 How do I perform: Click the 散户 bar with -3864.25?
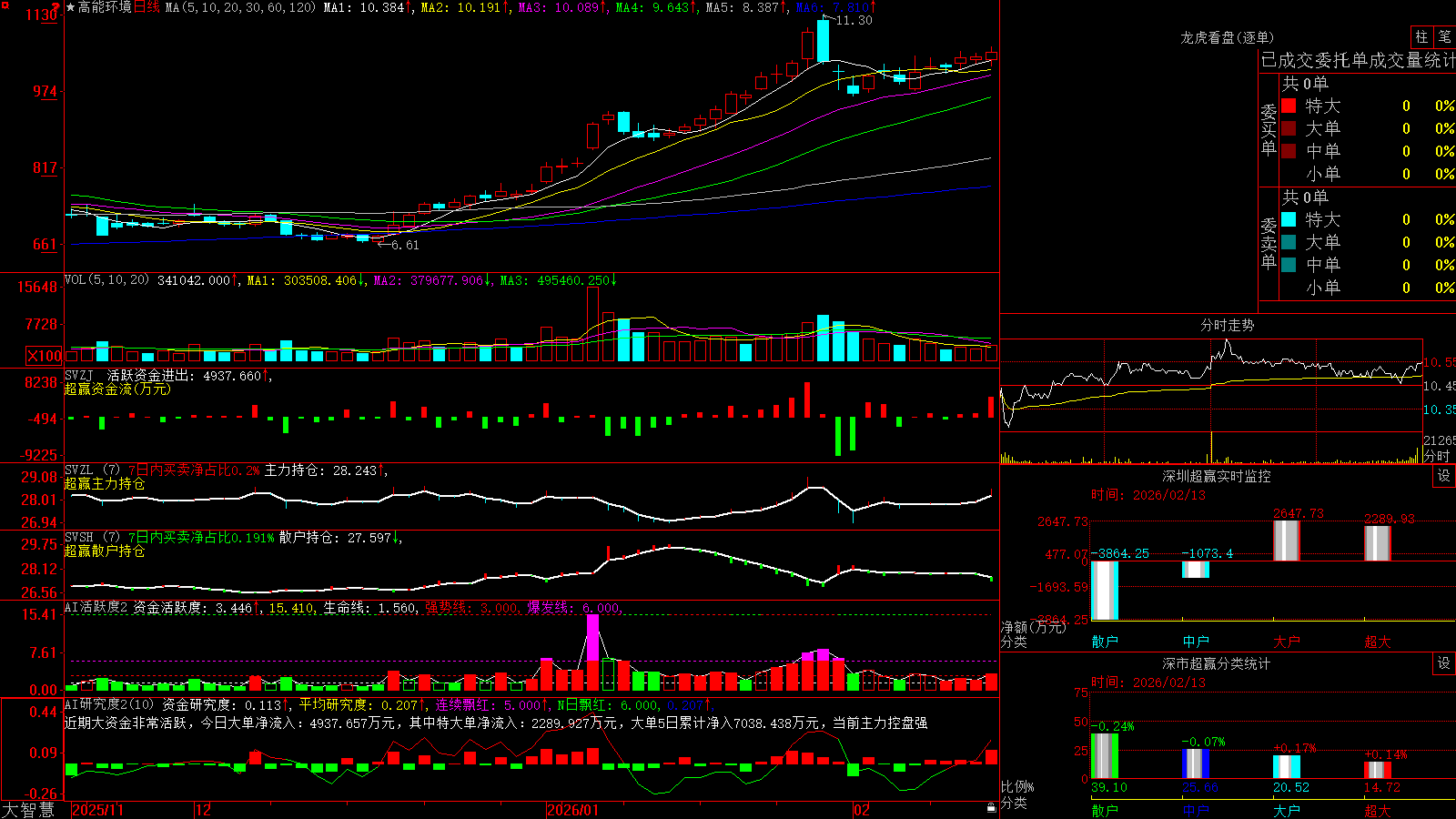(1105, 591)
